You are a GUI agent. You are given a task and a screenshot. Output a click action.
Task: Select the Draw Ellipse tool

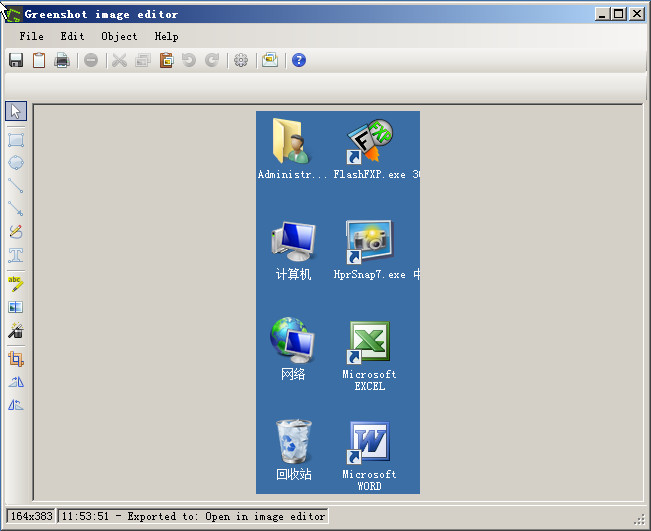[x=16, y=162]
